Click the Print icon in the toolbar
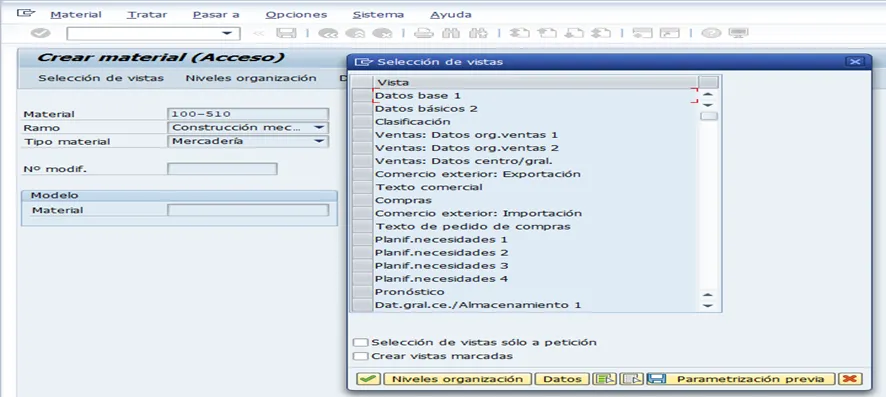Image resolution: width=886 pixels, height=397 pixels. click(x=423, y=33)
